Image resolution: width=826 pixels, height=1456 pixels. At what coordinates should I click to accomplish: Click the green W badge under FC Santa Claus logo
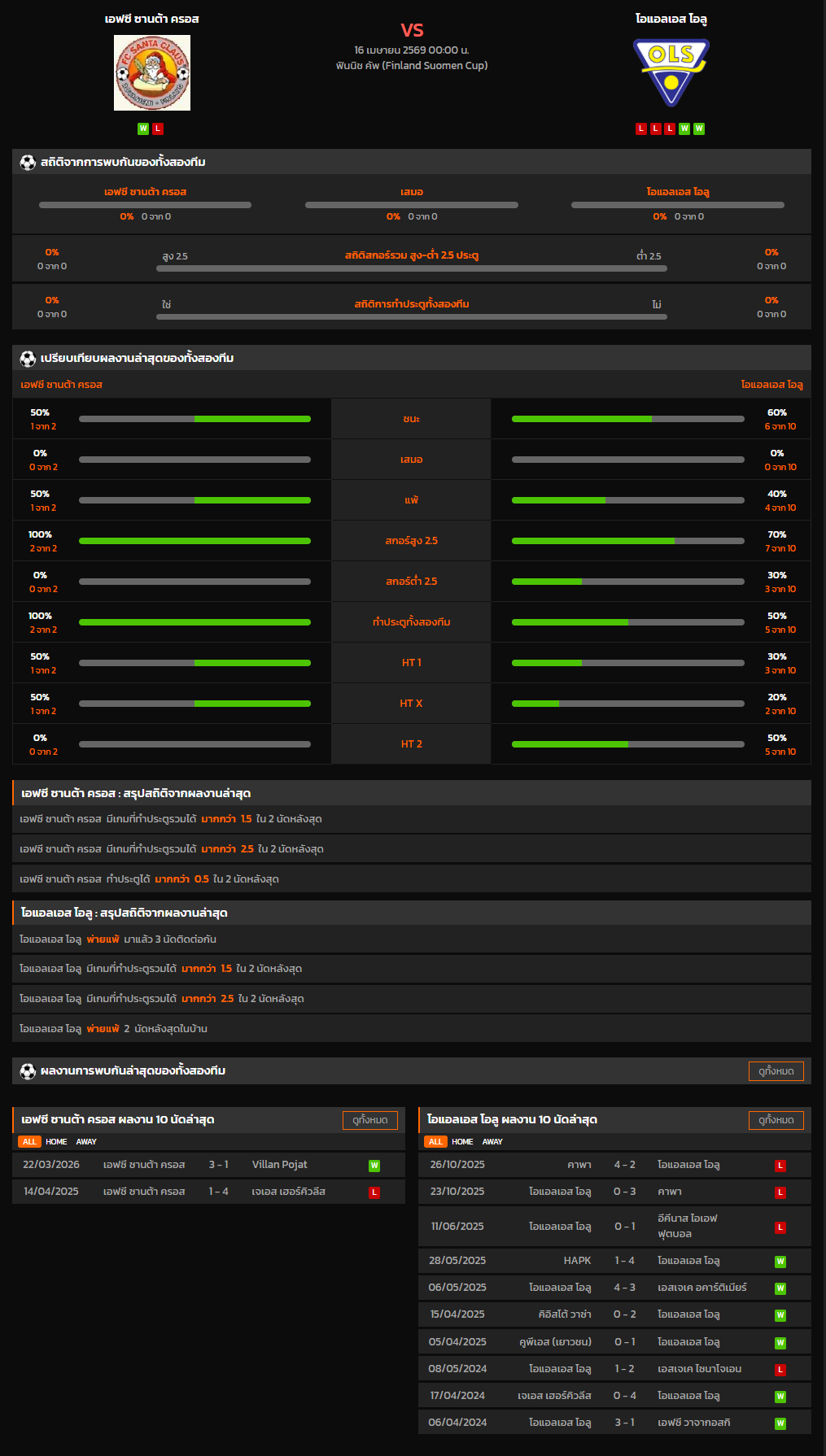[x=143, y=129]
